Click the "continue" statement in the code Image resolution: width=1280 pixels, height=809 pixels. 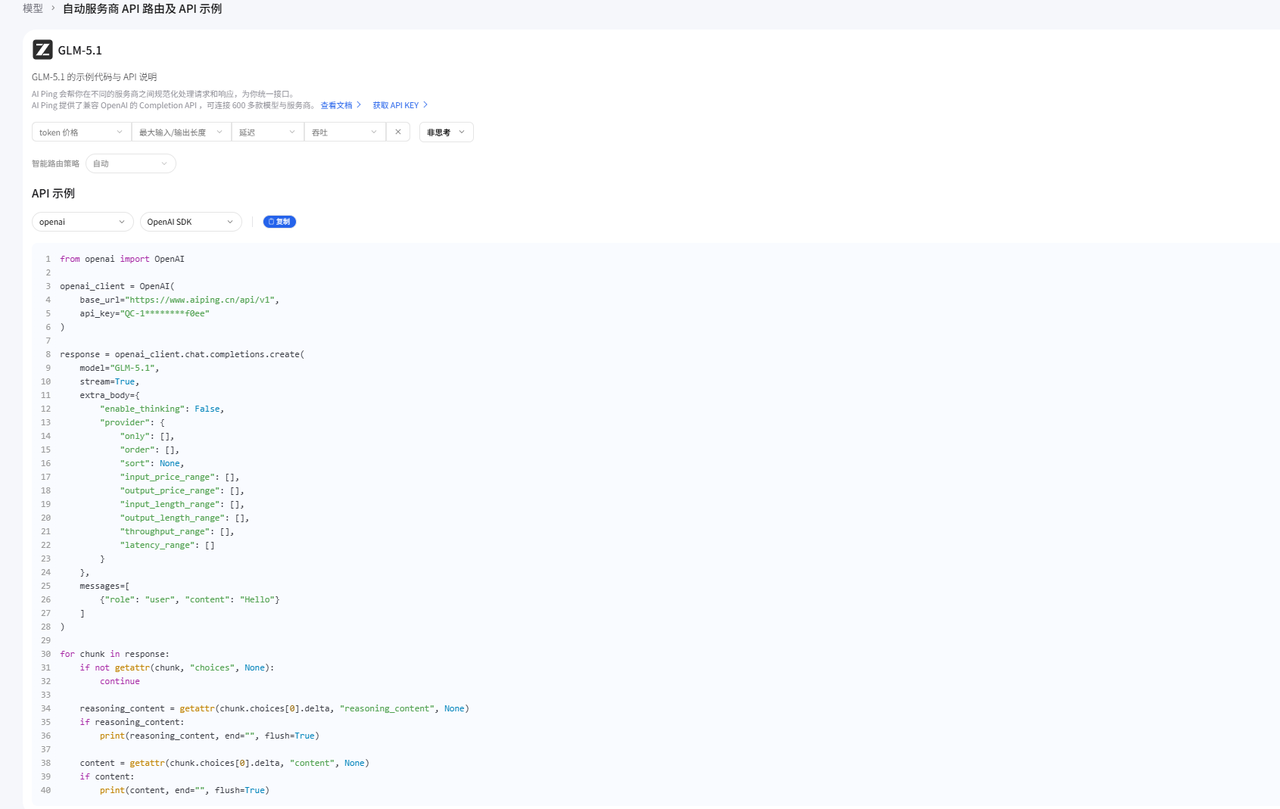(x=120, y=681)
